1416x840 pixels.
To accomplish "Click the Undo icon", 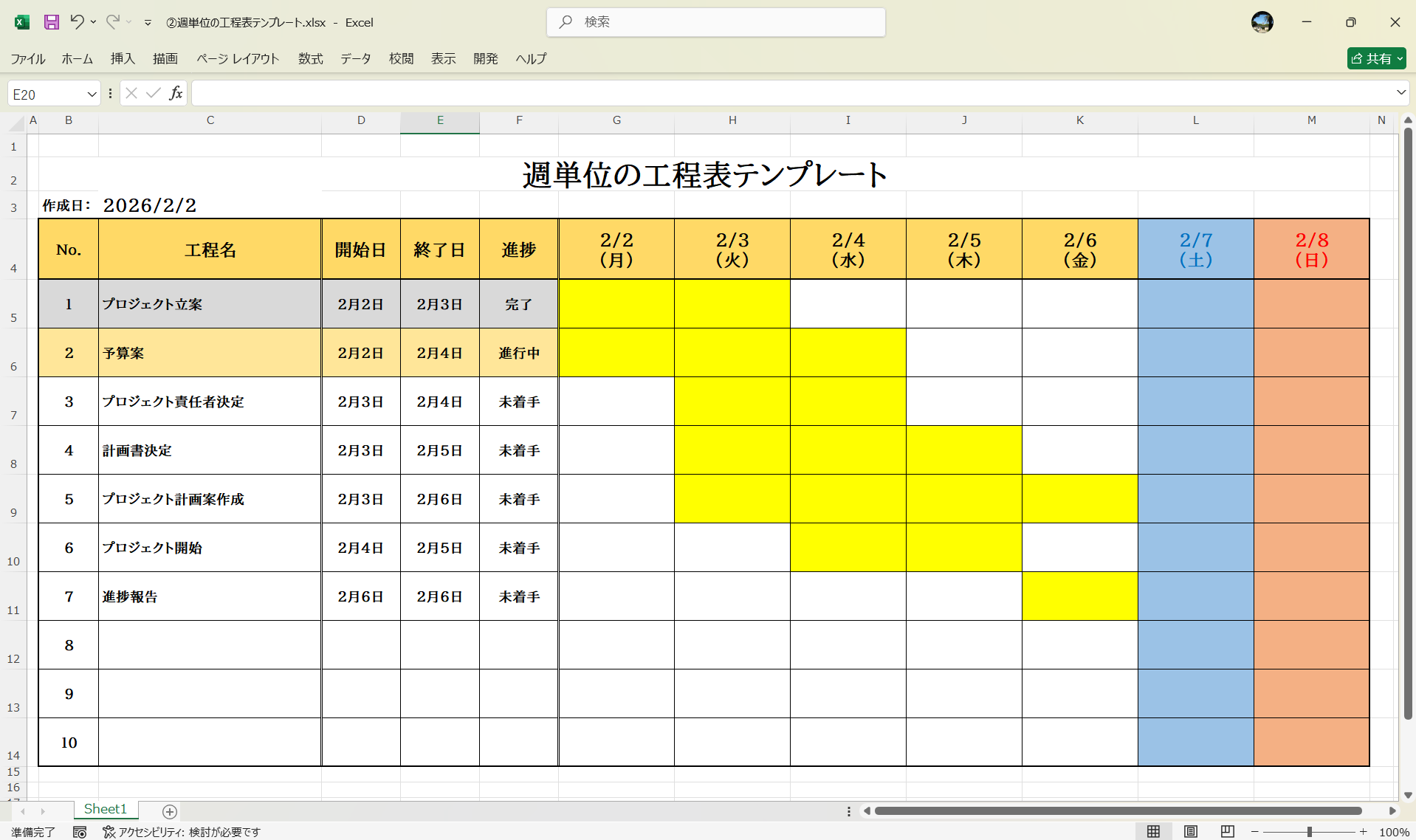I will pos(78,22).
